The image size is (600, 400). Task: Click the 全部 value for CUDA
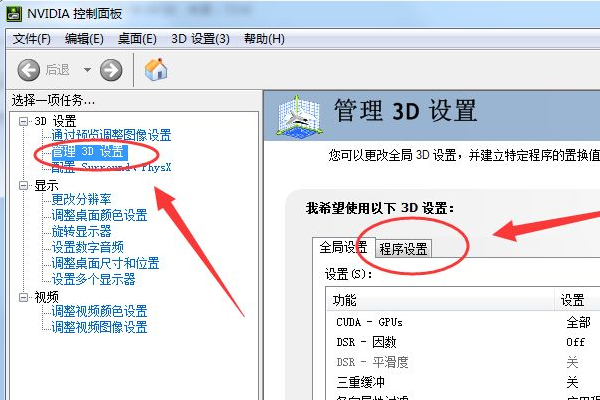[x=578, y=322]
